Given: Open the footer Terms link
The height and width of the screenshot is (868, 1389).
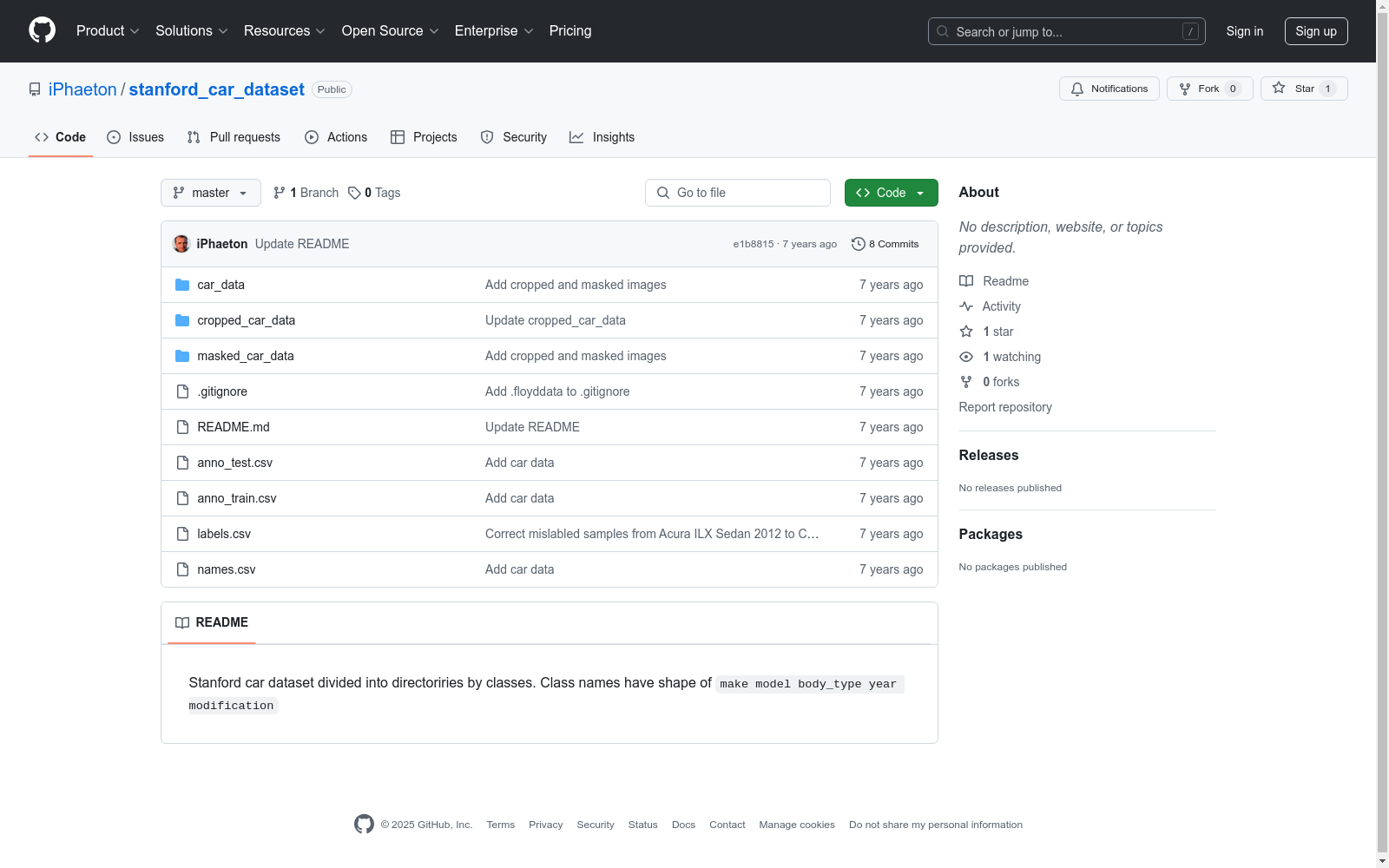Looking at the screenshot, I should pos(501,825).
